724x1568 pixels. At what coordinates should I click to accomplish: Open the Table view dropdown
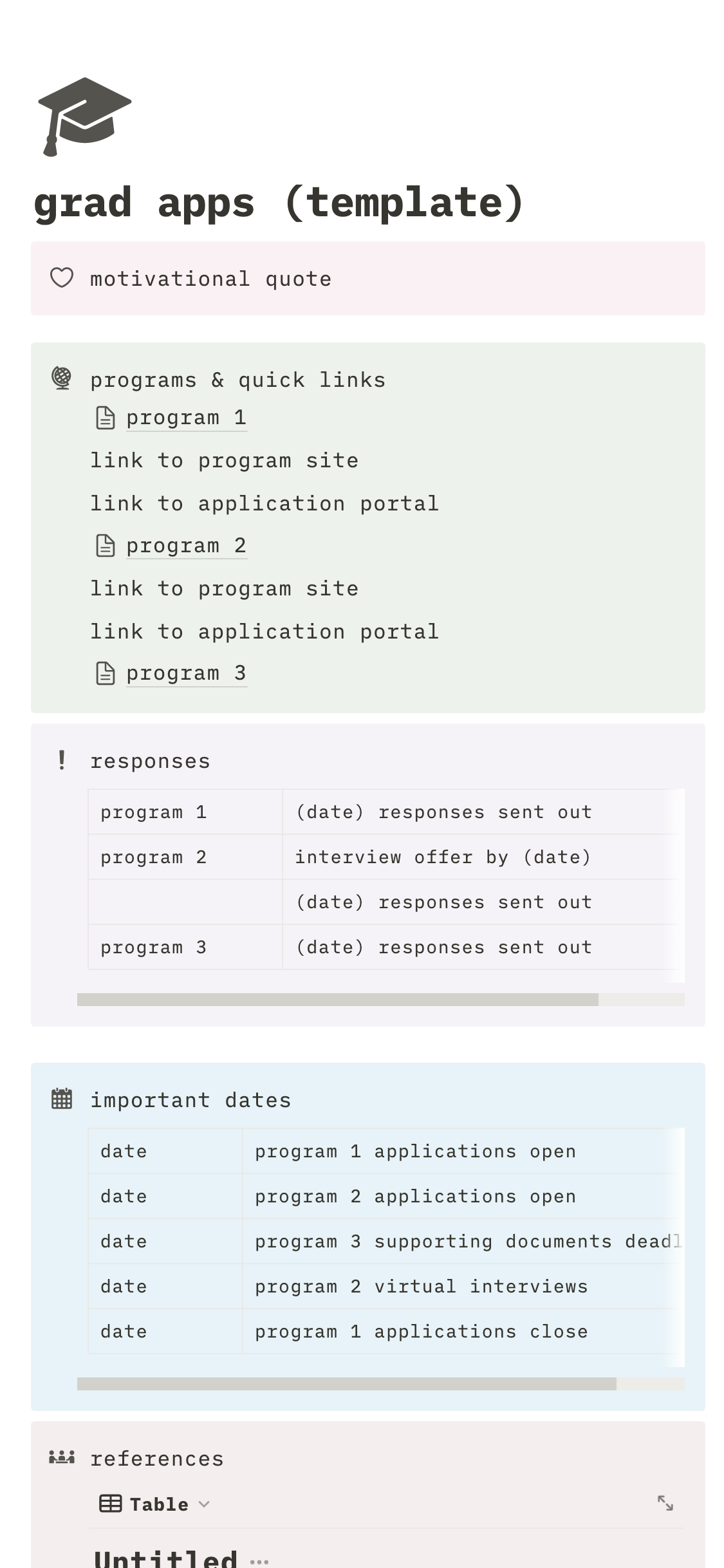[x=158, y=1504]
